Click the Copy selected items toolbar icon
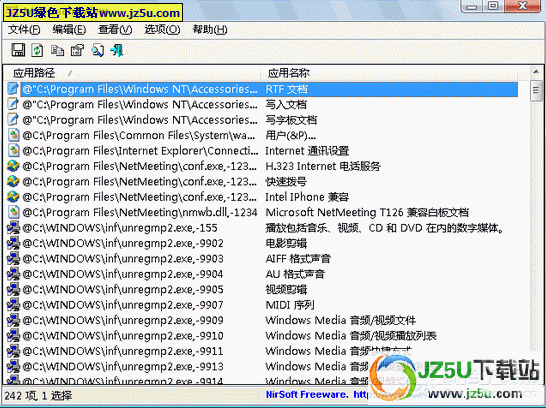Screen dimensions: 546x408 [57, 50]
